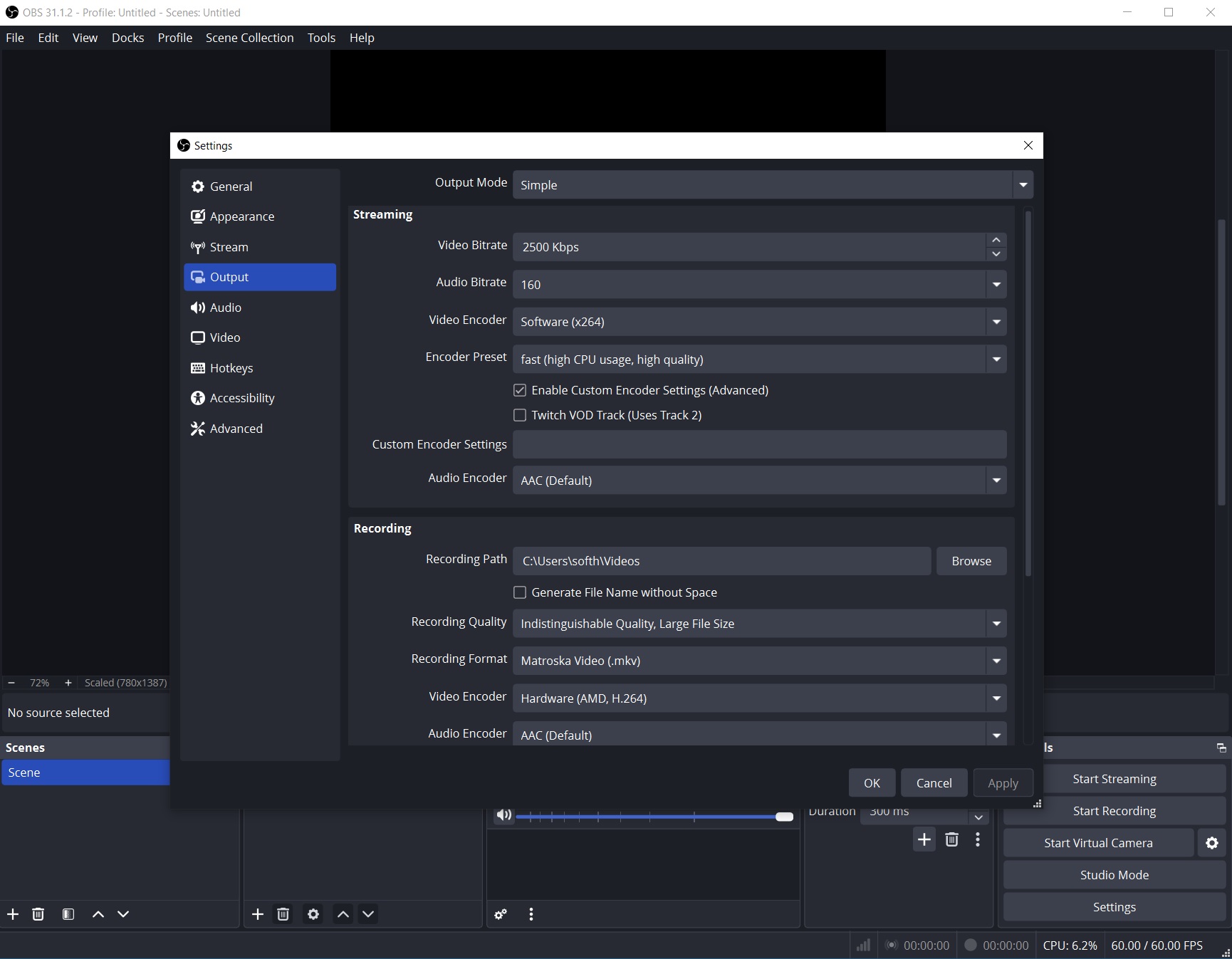1232x959 pixels.
Task: Click the add scene plus icon
Action: [13, 914]
